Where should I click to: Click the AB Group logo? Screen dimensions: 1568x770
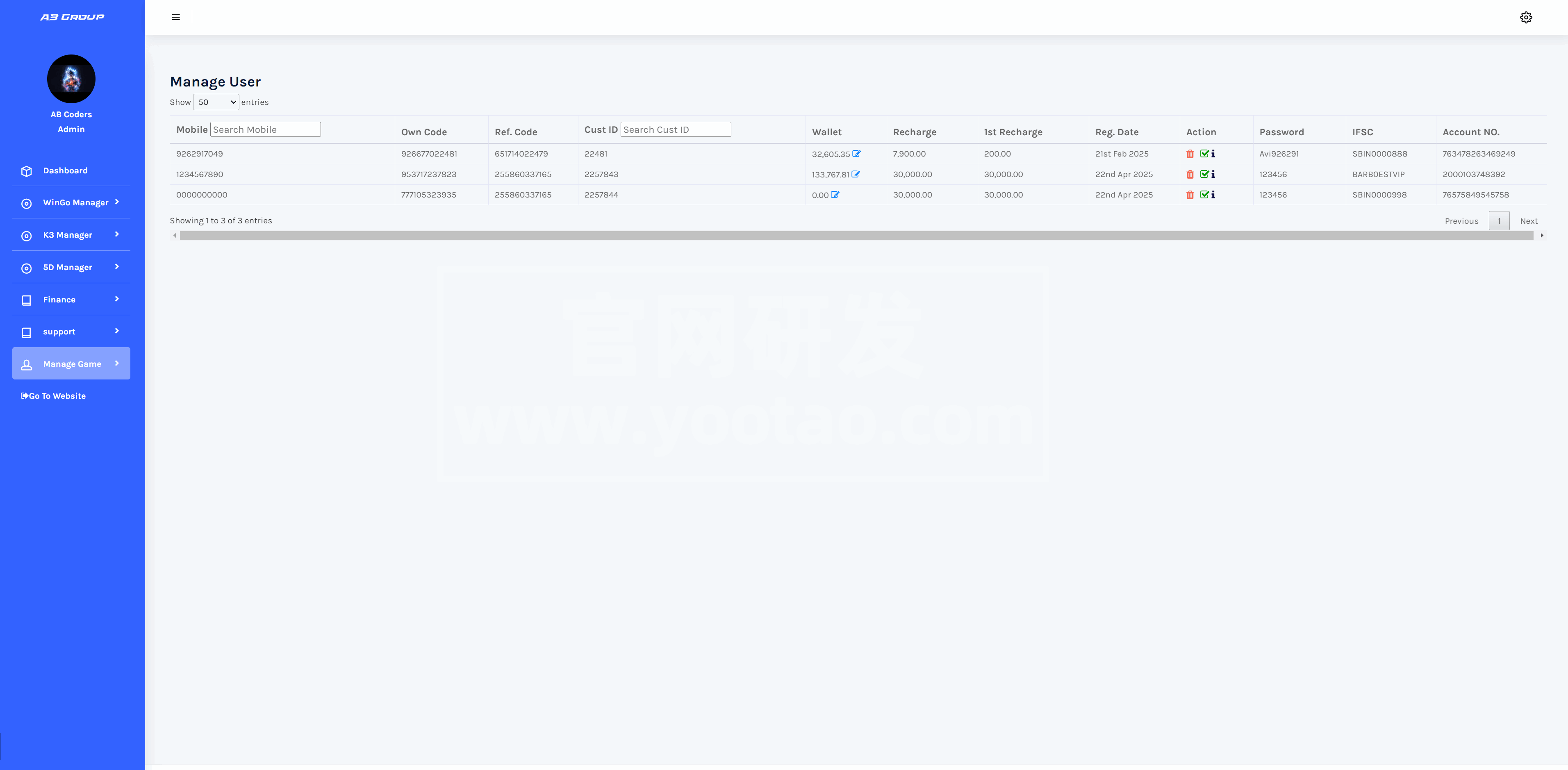click(x=73, y=17)
